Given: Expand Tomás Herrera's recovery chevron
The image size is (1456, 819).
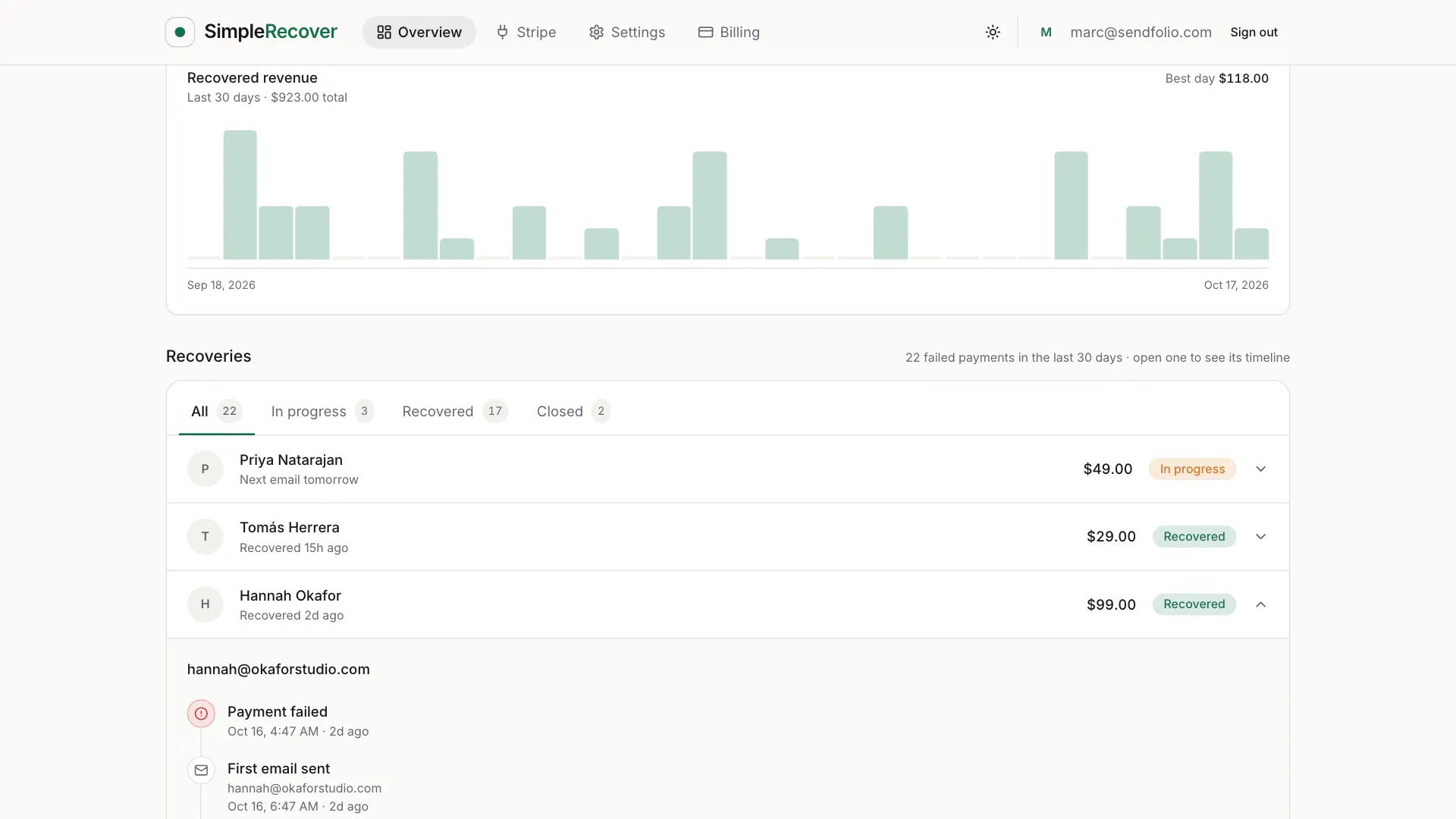Looking at the screenshot, I should [1260, 536].
